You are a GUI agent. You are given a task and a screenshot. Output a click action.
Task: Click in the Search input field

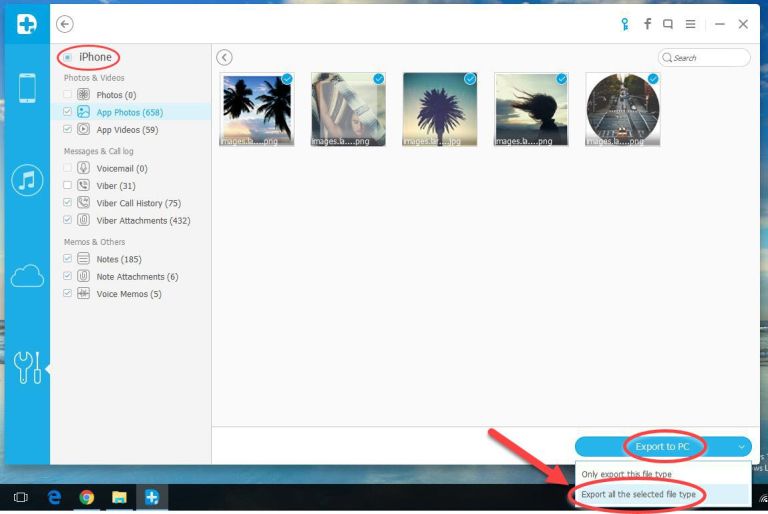pyautogui.click(x=704, y=58)
